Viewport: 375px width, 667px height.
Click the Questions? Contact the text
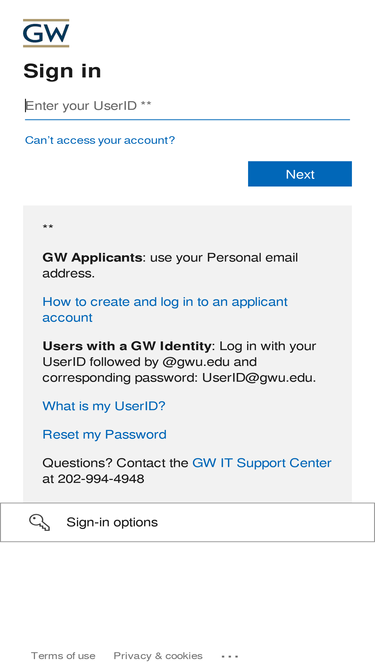tap(115, 463)
